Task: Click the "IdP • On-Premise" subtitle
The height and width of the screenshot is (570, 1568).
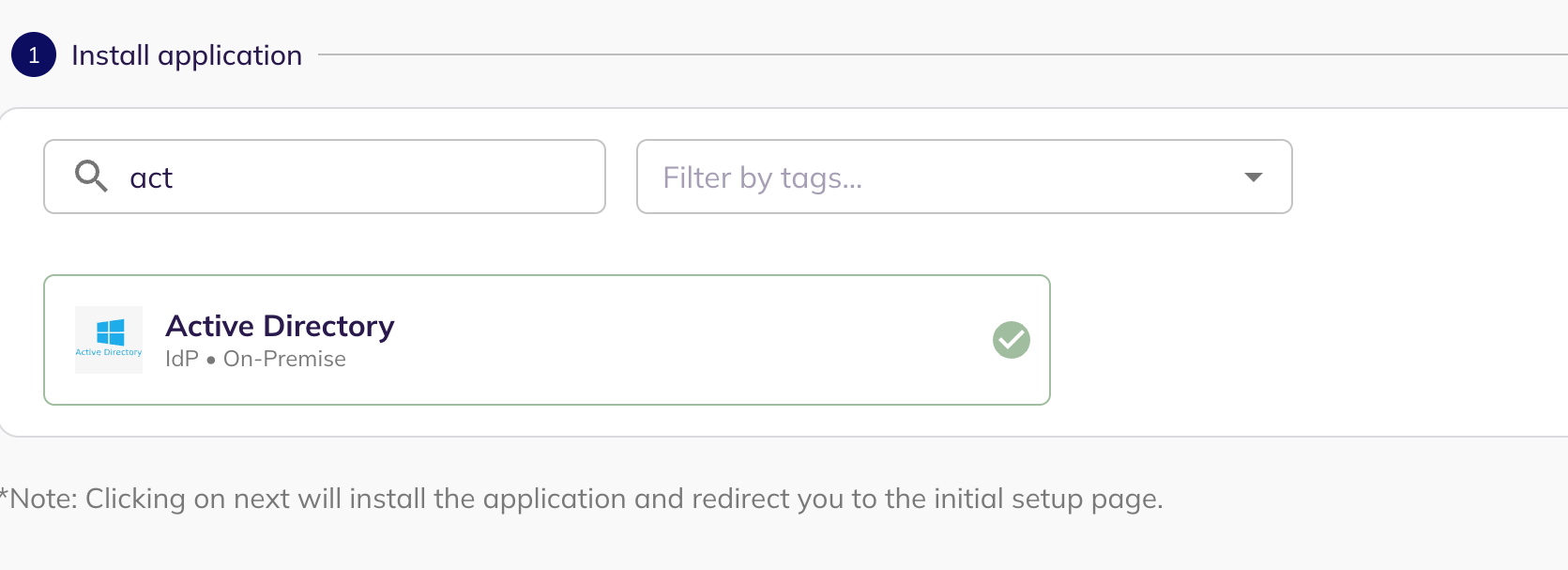Action: pos(255,360)
